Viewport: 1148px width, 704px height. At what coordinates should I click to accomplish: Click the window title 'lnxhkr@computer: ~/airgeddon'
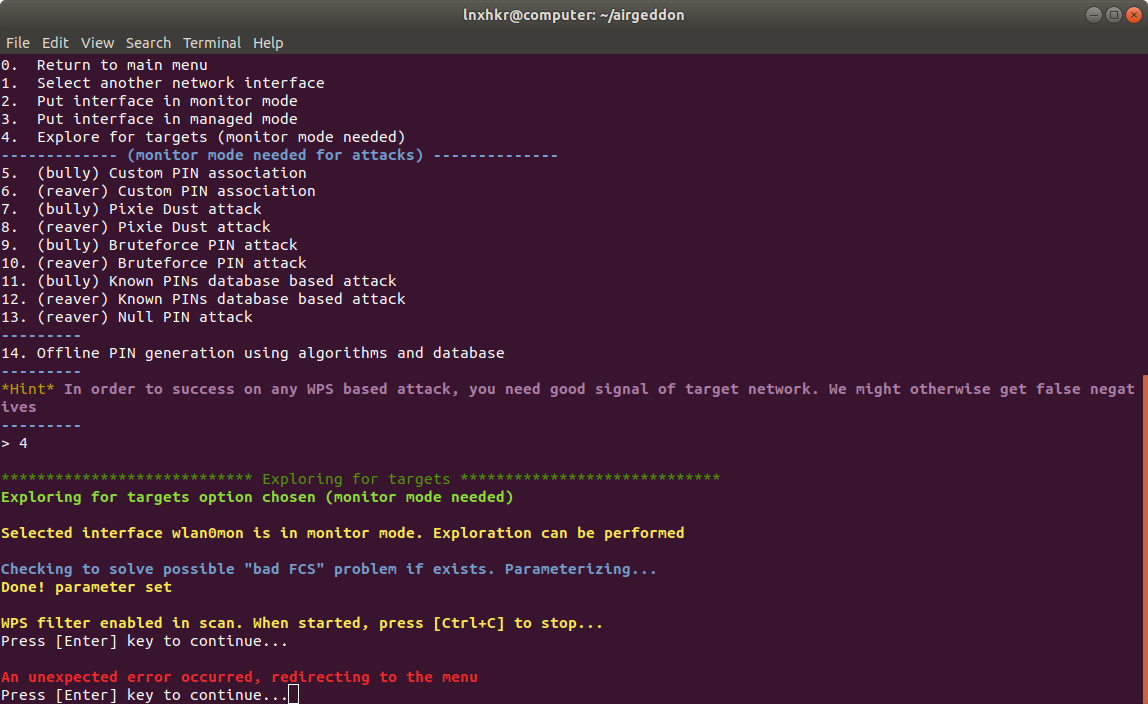573,15
